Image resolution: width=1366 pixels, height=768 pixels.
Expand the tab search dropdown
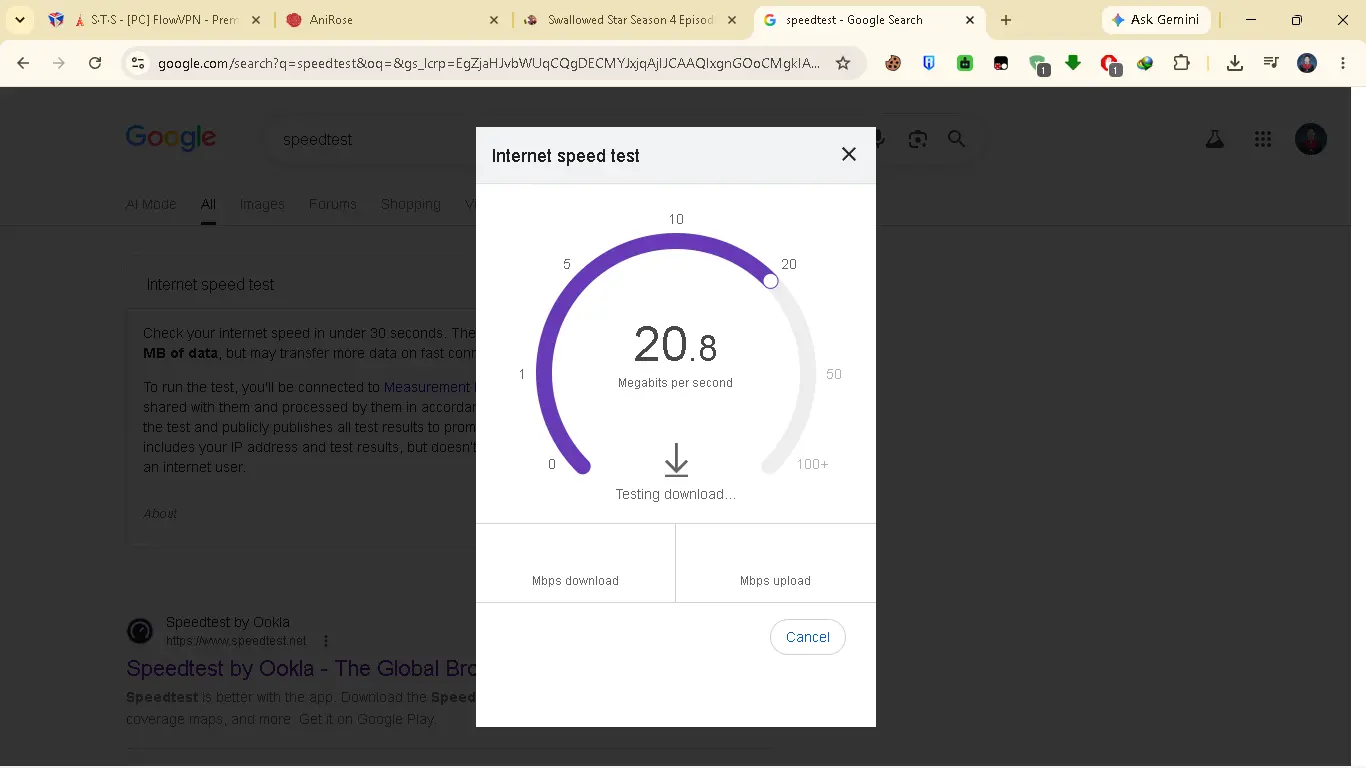tap(20, 20)
